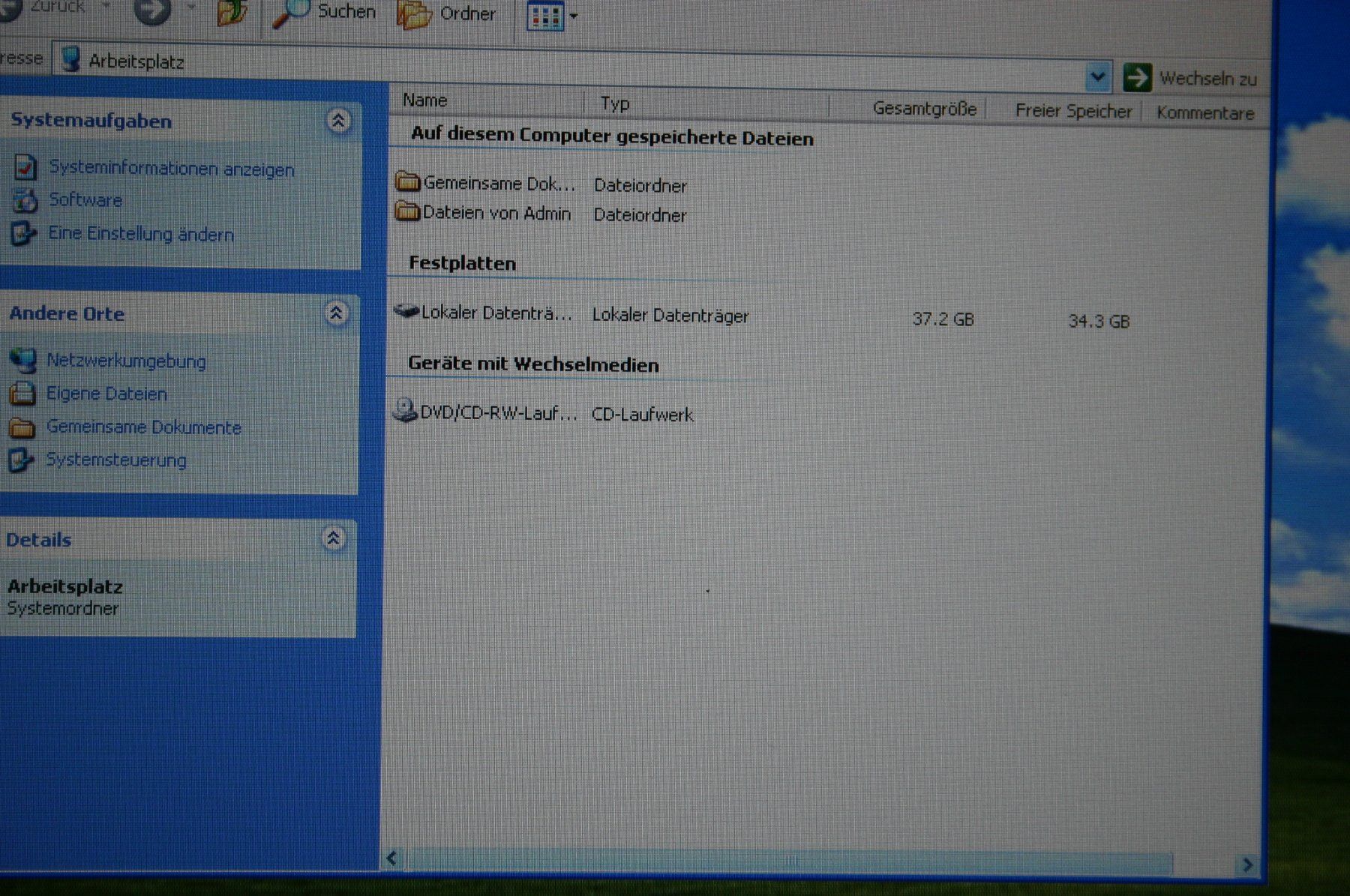Click the Ansichten grid icon
Viewport: 1350px width, 896px height.
(x=545, y=16)
